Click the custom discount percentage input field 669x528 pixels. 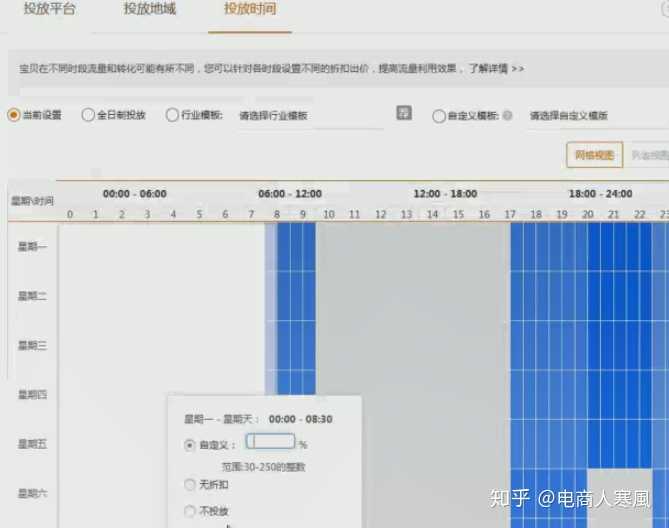pos(270,442)
